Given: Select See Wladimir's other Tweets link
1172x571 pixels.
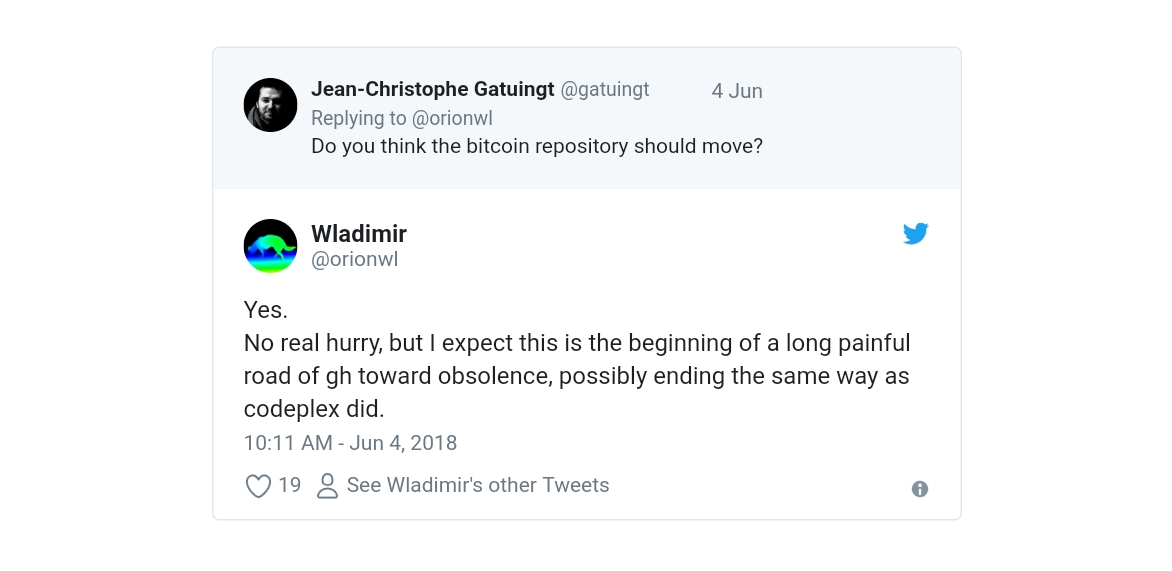Looking at the screenshot, I should pos(477,485).
